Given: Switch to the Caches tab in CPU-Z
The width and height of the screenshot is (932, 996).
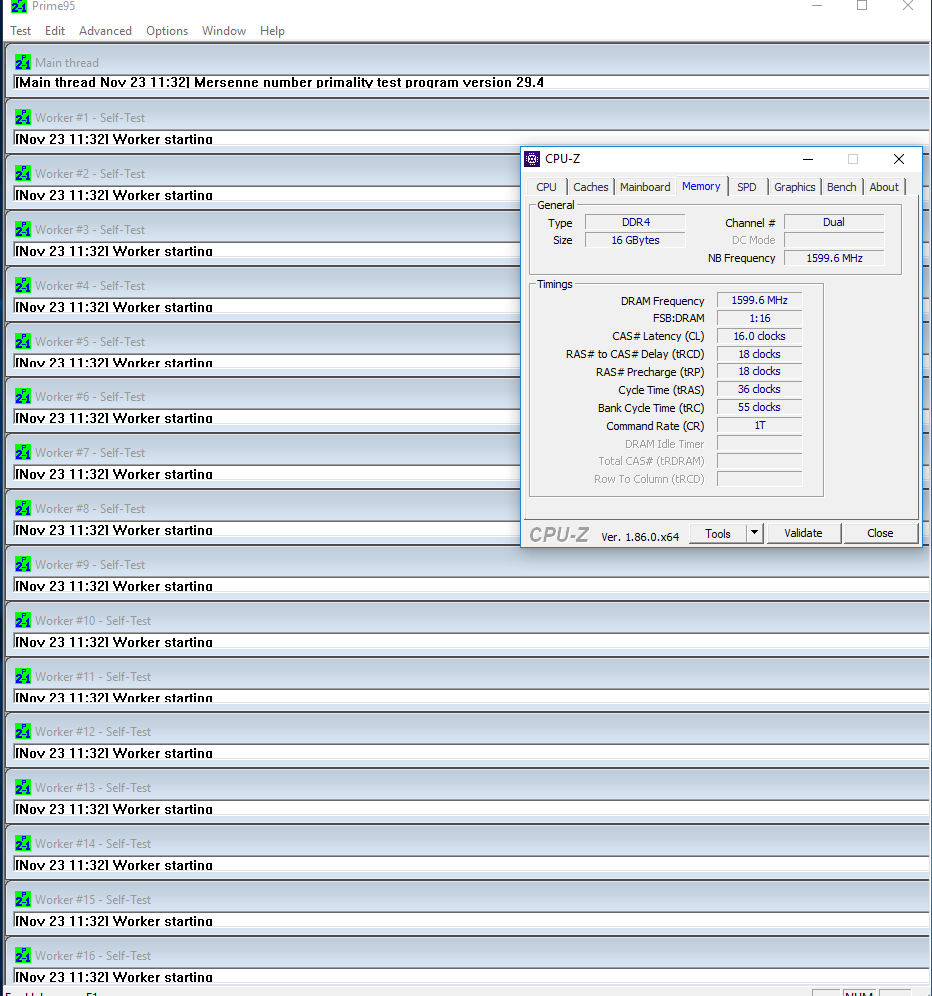Looking at the screenshot, I should coord(591,187).
